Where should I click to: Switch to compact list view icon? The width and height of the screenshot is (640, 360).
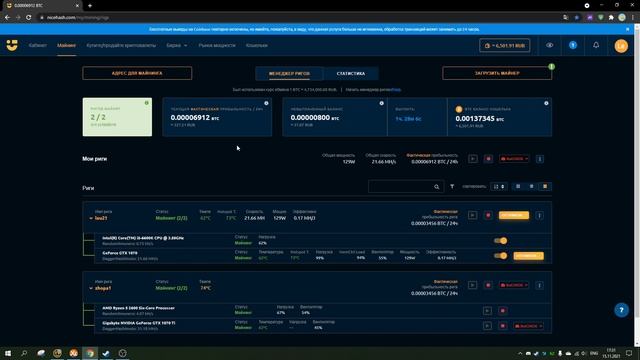pos(531,187)
